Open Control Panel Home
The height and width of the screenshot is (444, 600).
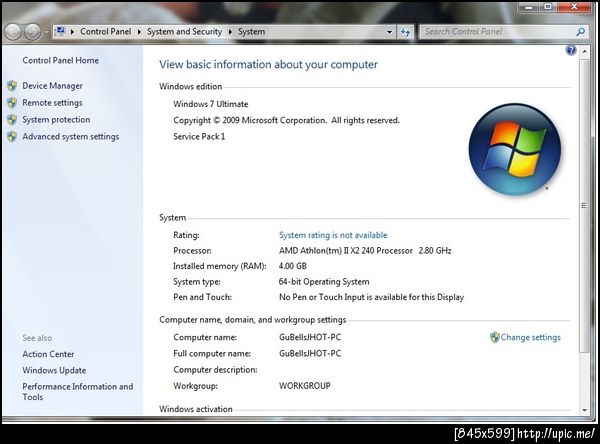tap(60, 60)
